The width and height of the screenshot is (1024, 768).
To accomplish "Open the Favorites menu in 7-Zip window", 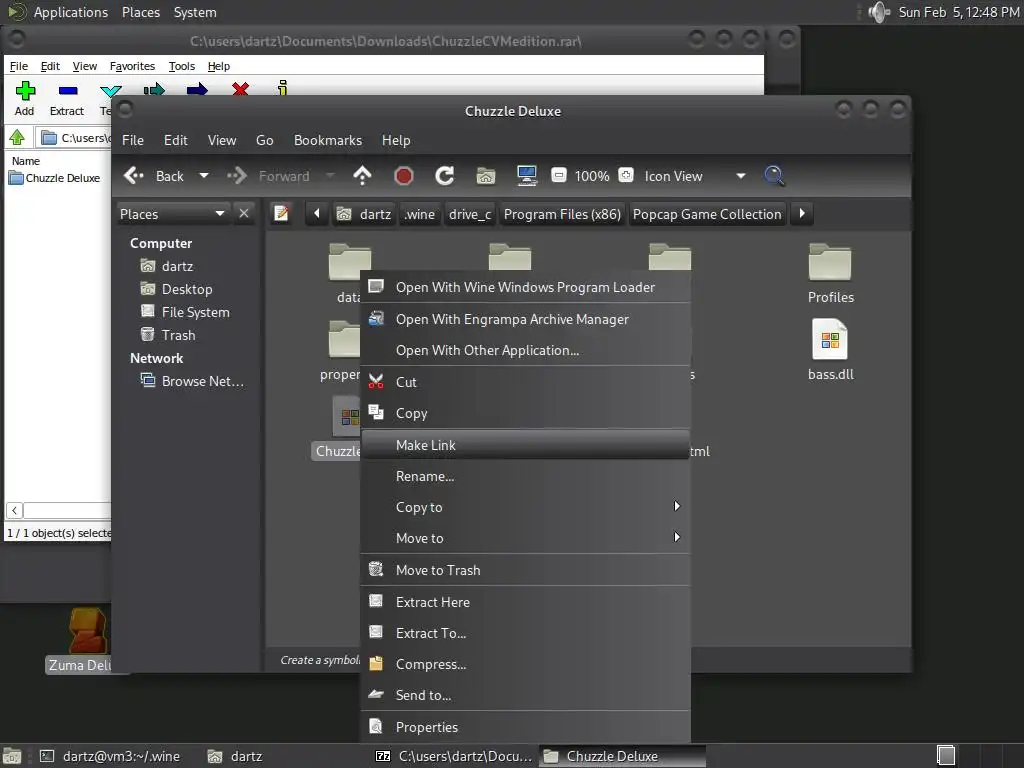I will click(132, 66).
